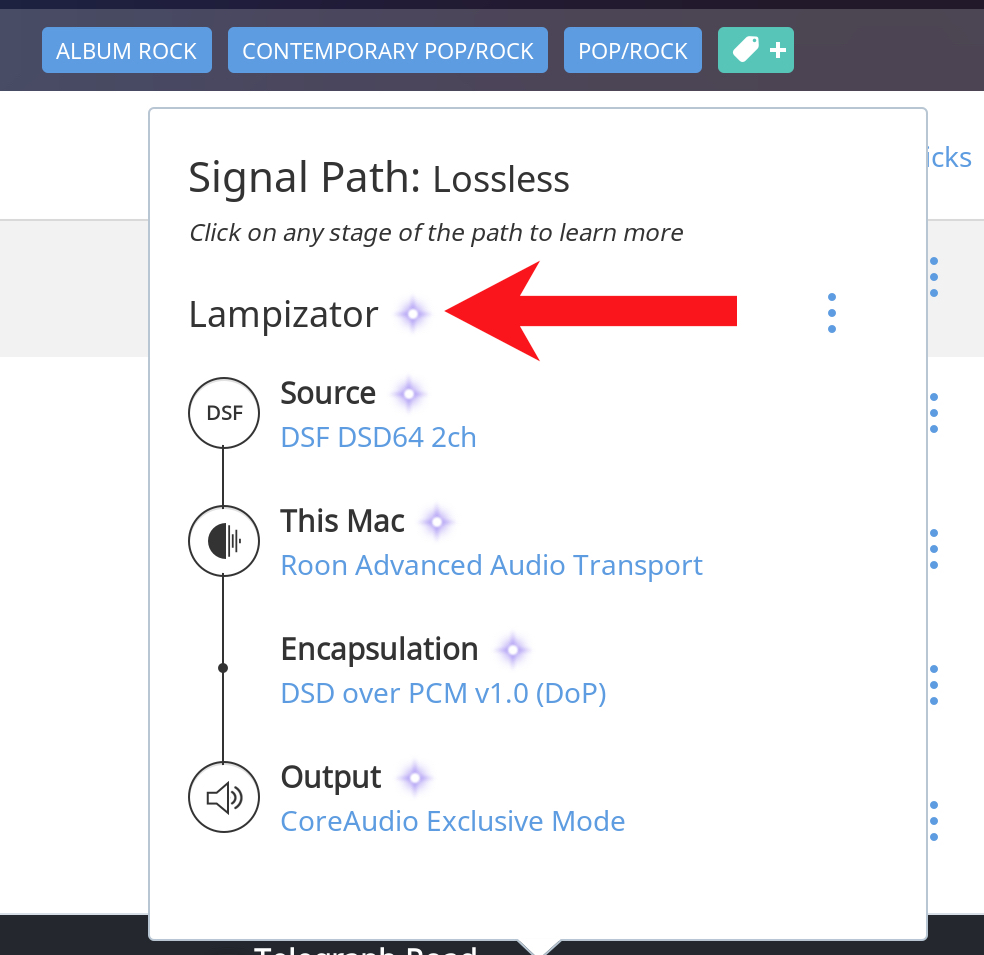Open the DSD over PCM v1.0 (DoP) link

pyautogui.click(x=443, y=693)
